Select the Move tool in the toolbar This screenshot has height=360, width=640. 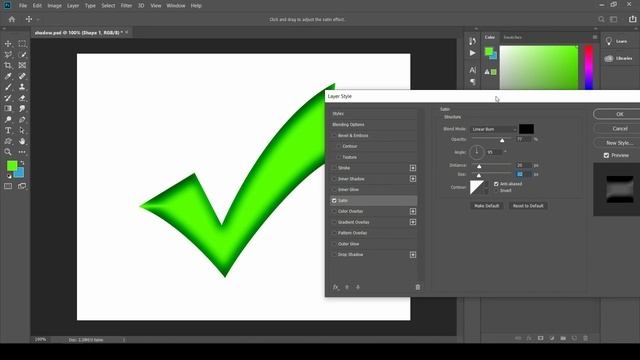tap(8, 44)
